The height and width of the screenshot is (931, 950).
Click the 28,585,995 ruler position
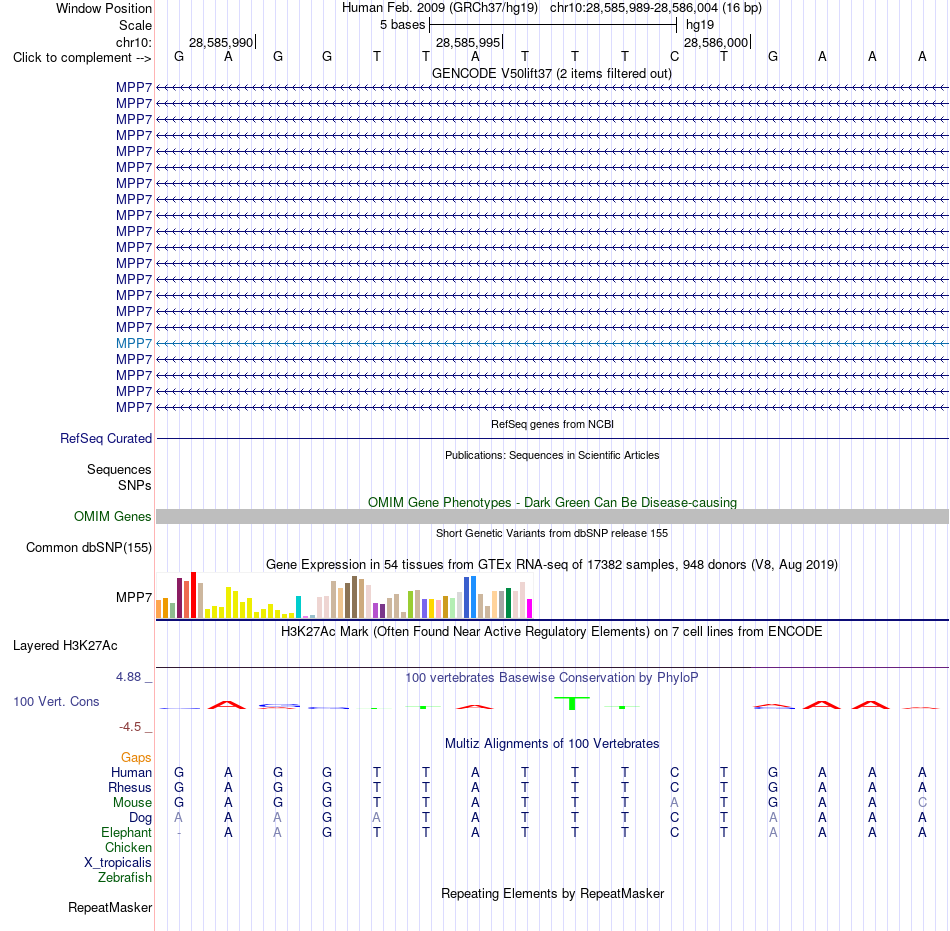pos(468,42)
